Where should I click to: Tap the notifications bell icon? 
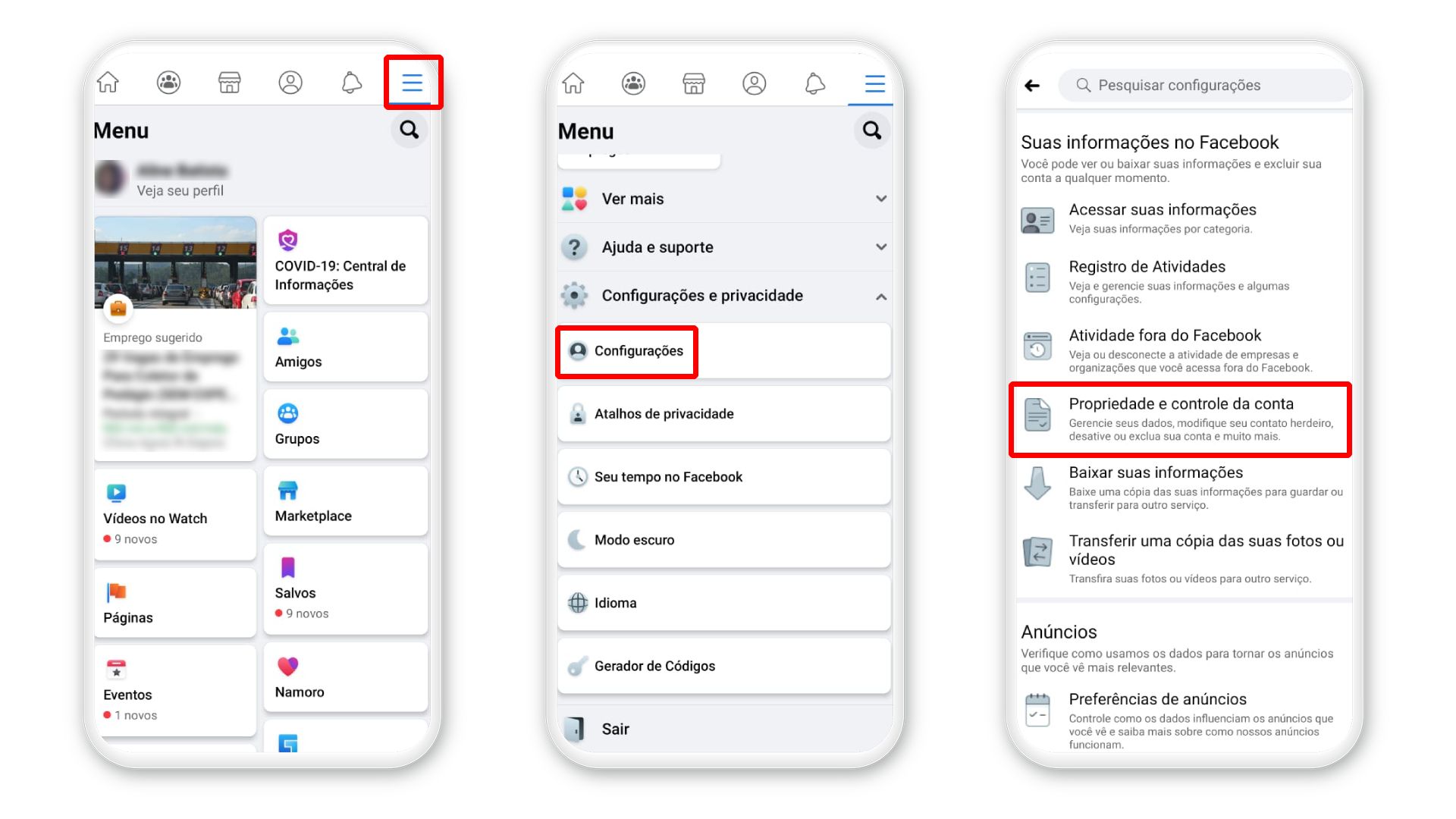point(350,84)
